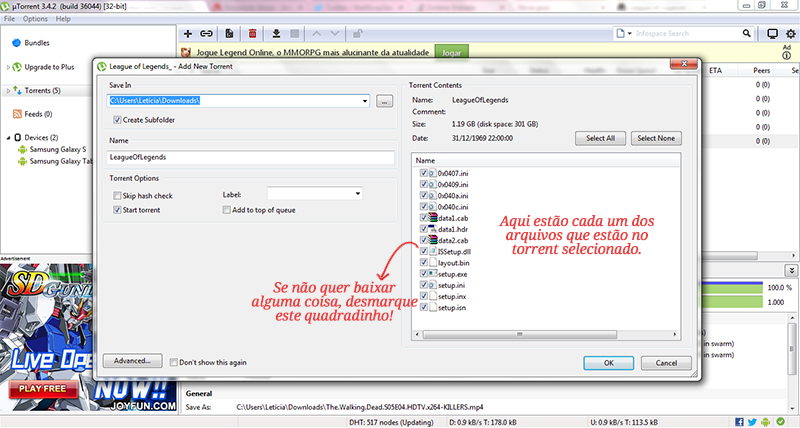The image size is (800, 428).
Task: Click the red Remove torrent trash icon
Action: pyautogui.click(x=253, y=34)
